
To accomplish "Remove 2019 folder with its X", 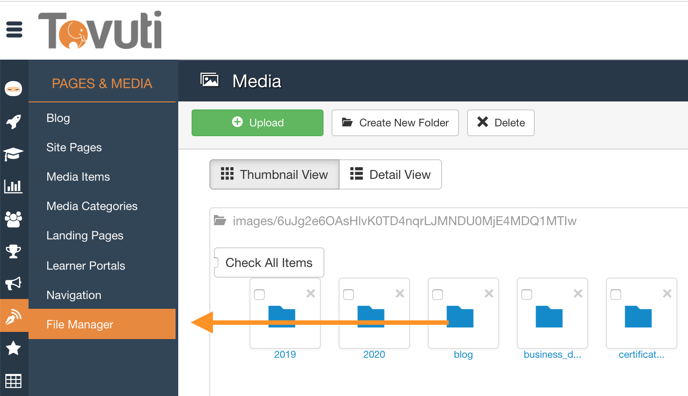I will 311,293.
